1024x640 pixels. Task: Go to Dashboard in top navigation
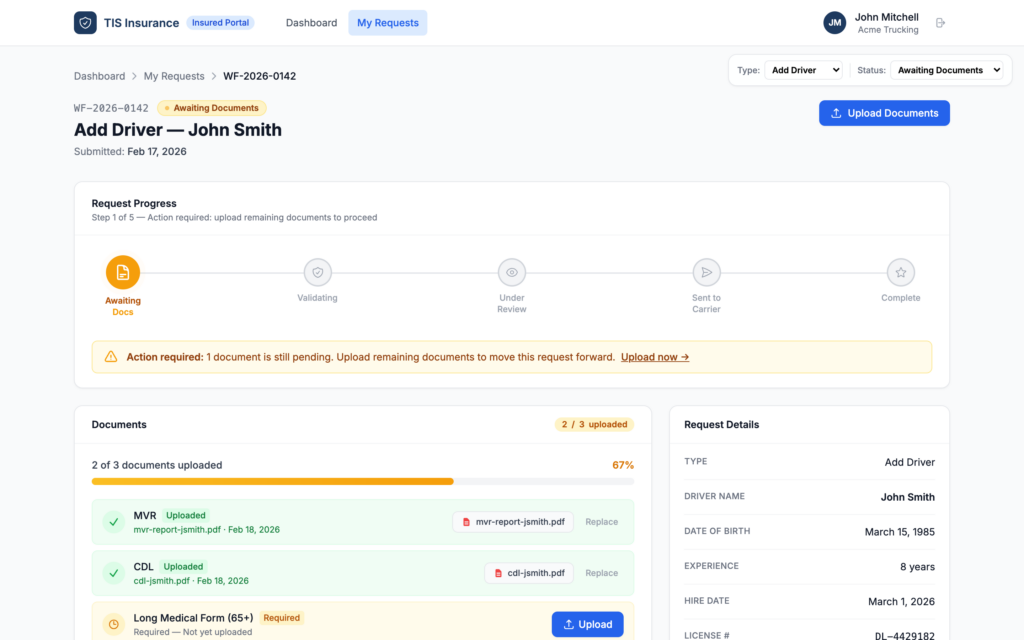pos(312,23)
